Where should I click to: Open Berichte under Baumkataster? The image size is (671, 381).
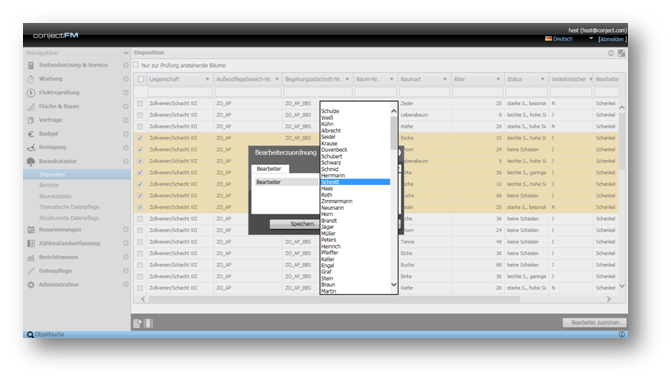(49, 185)
